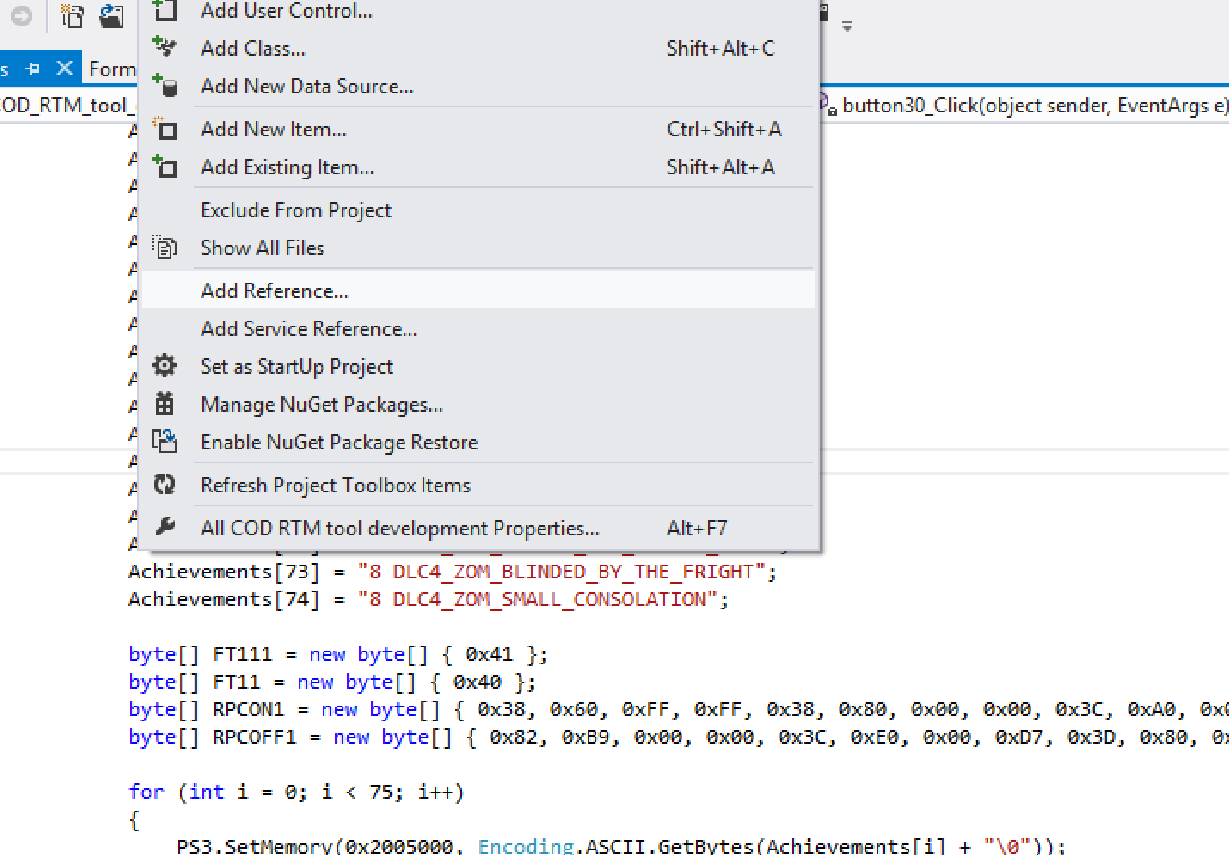Click the Open File toolbar icon
The width and height of the screenshot is (1229, 855).
point(112,16)
